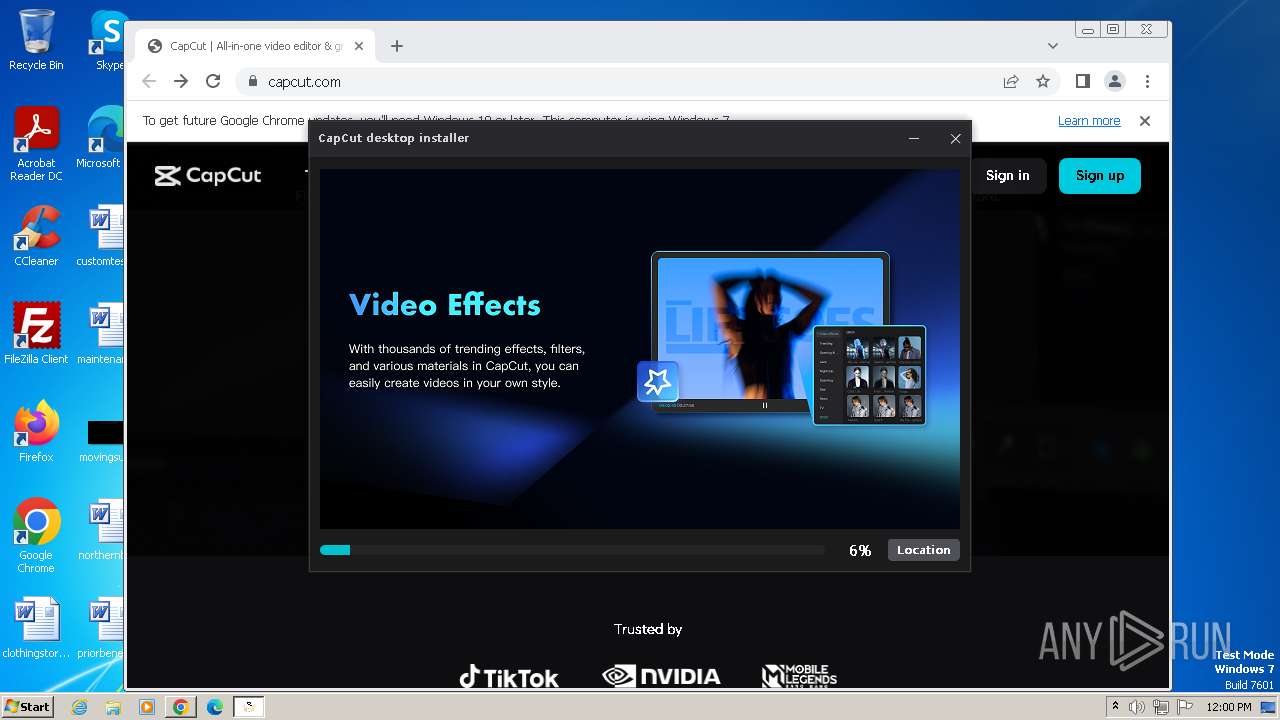Open the maintenan Word document icon
The width and height of the screenshot is (1280, 720).
click(x=101, y=333)
